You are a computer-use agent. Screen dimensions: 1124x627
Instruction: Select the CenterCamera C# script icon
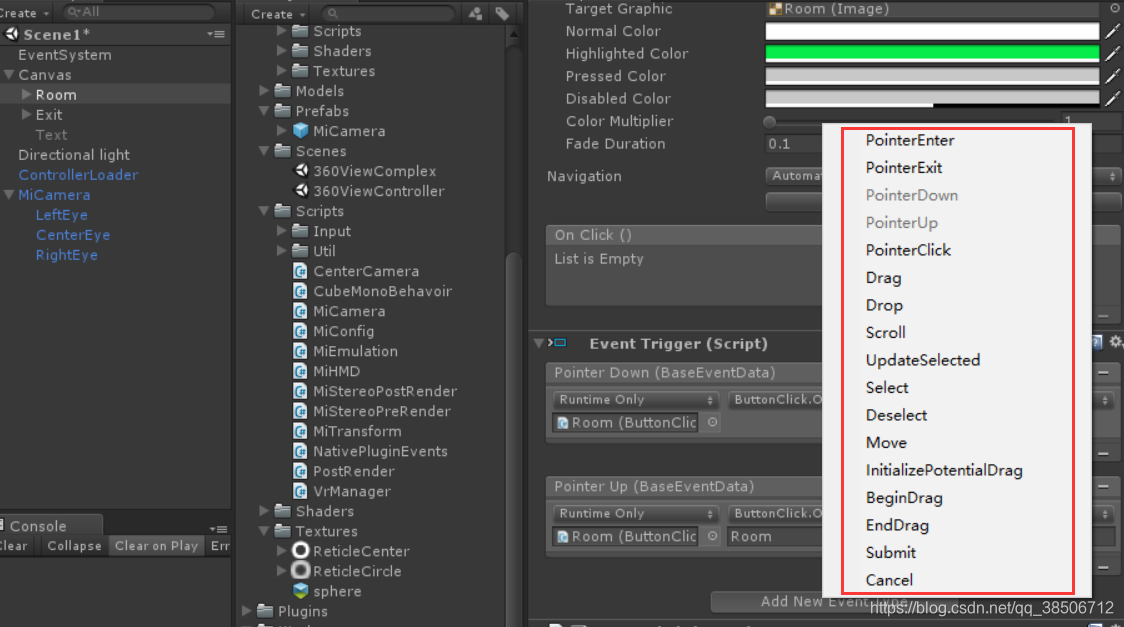click(x=300, y=272)
